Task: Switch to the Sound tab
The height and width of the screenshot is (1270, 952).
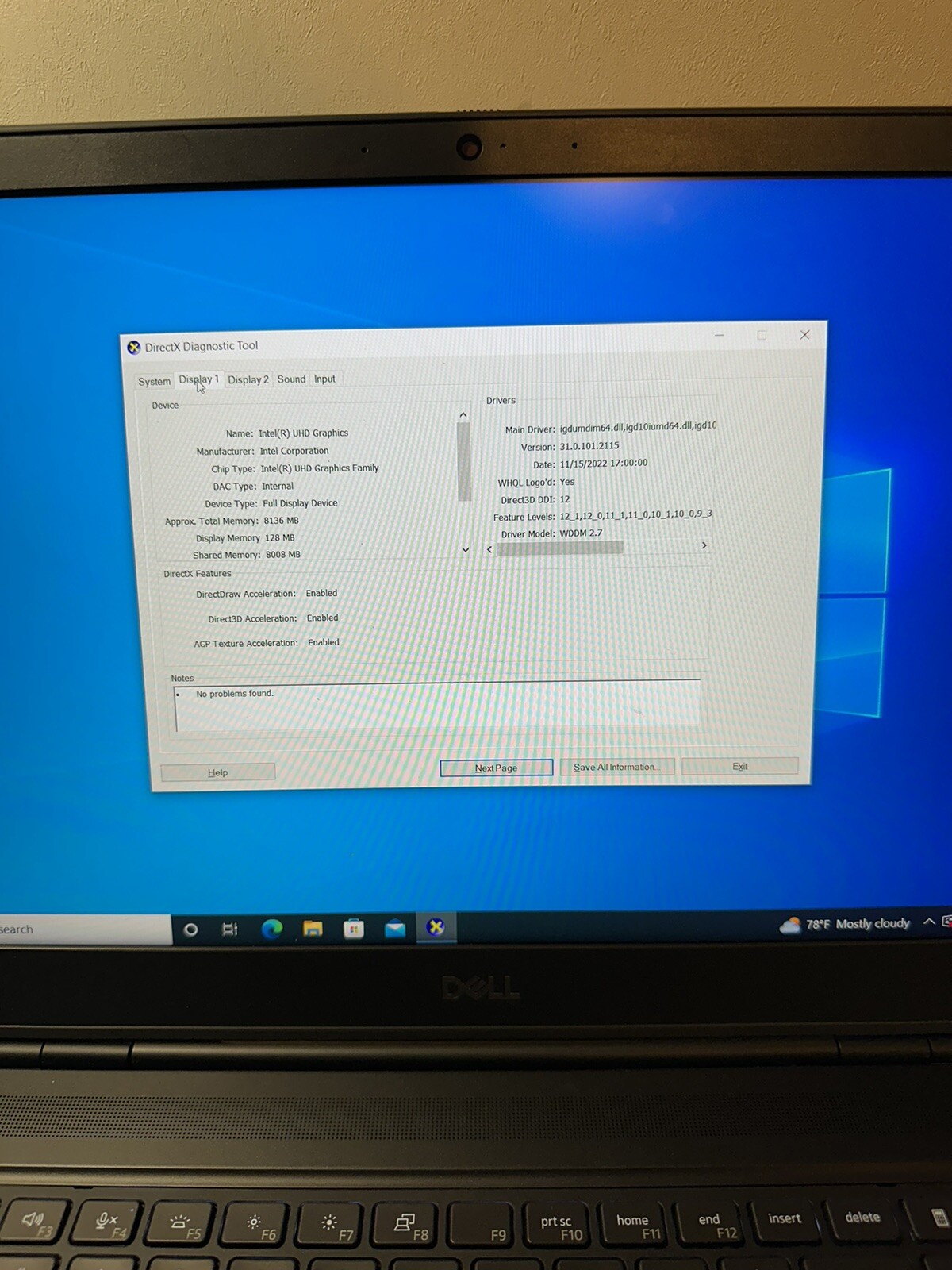Action: tap(291, 379)
